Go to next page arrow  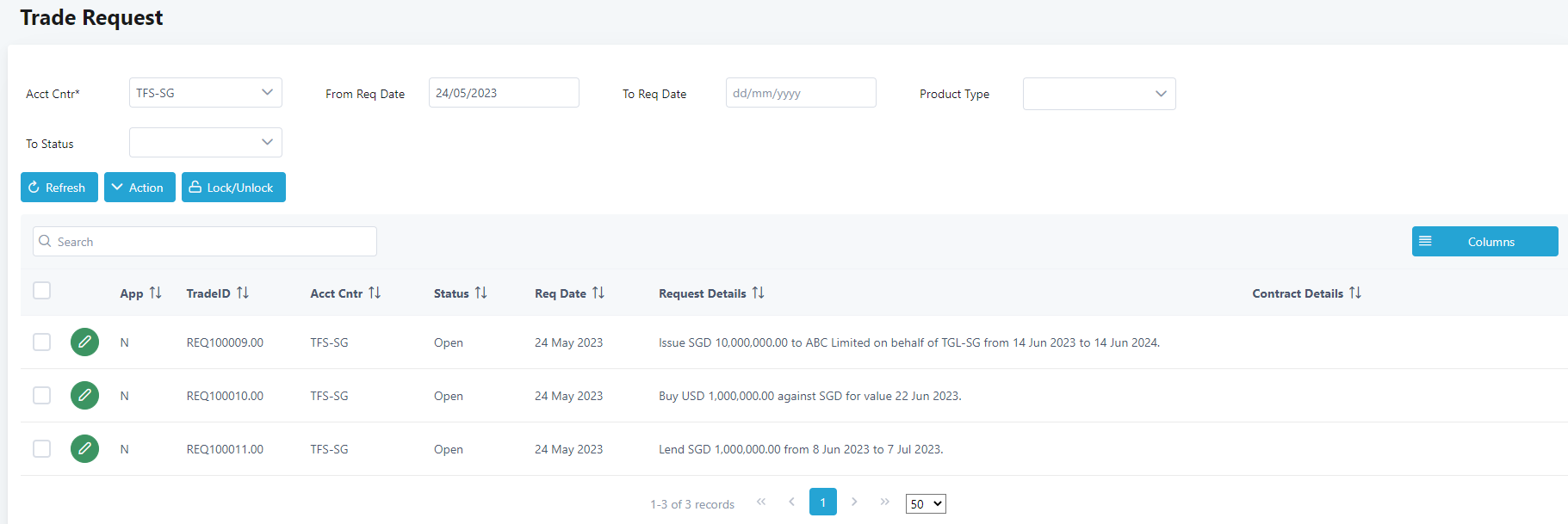[x=854, y=502]
